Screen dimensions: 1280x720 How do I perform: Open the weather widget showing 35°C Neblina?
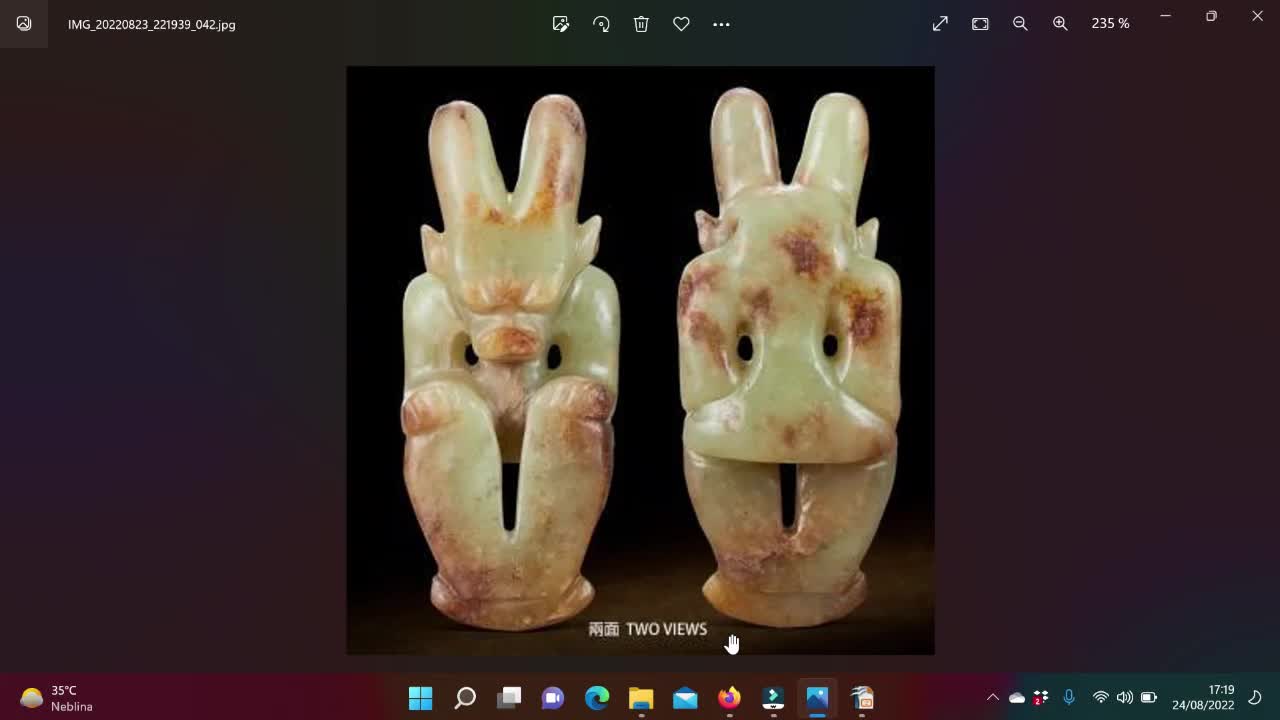[56, 698]
